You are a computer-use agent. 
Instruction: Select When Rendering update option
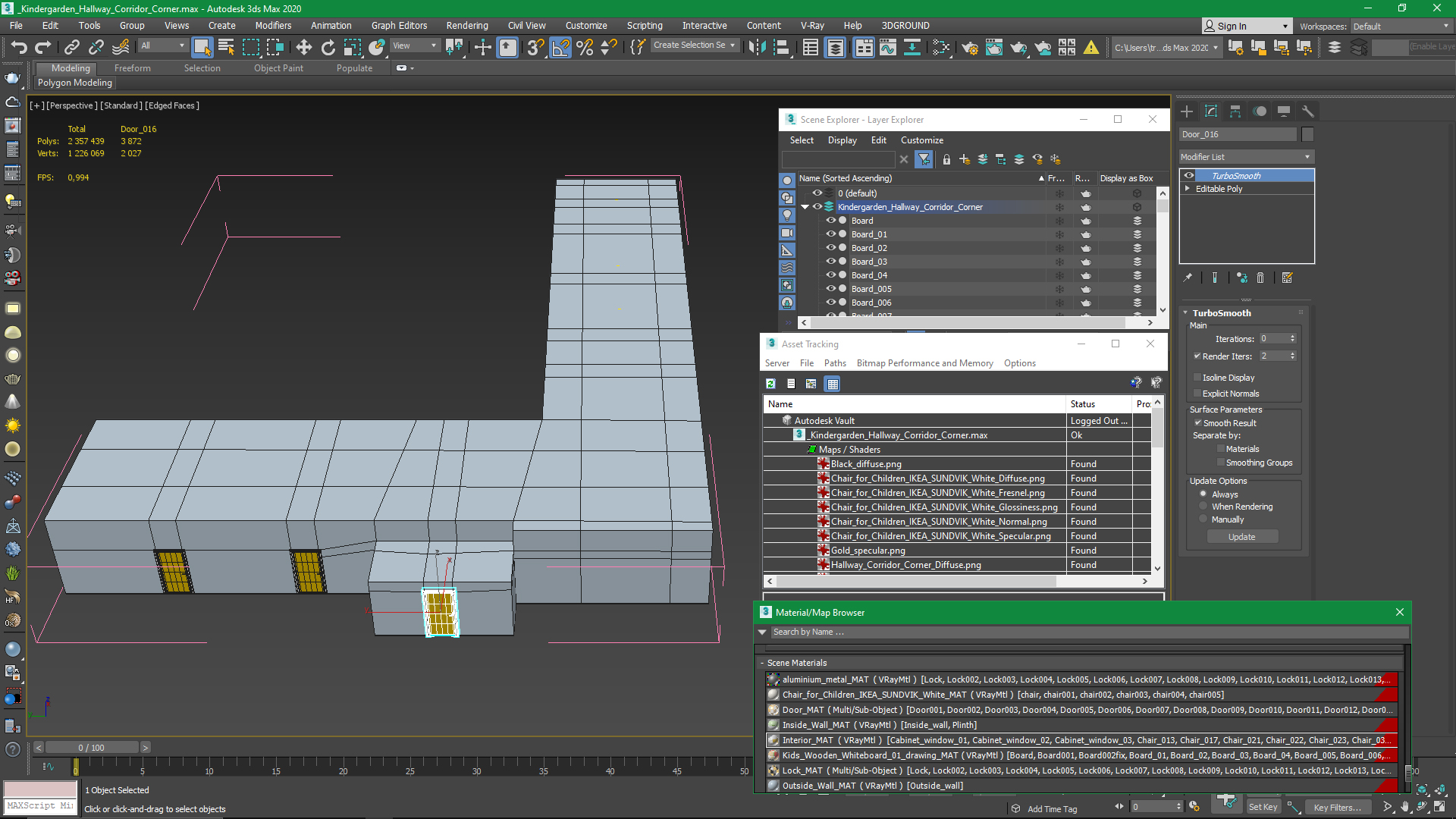click(x=1203, y=506)
